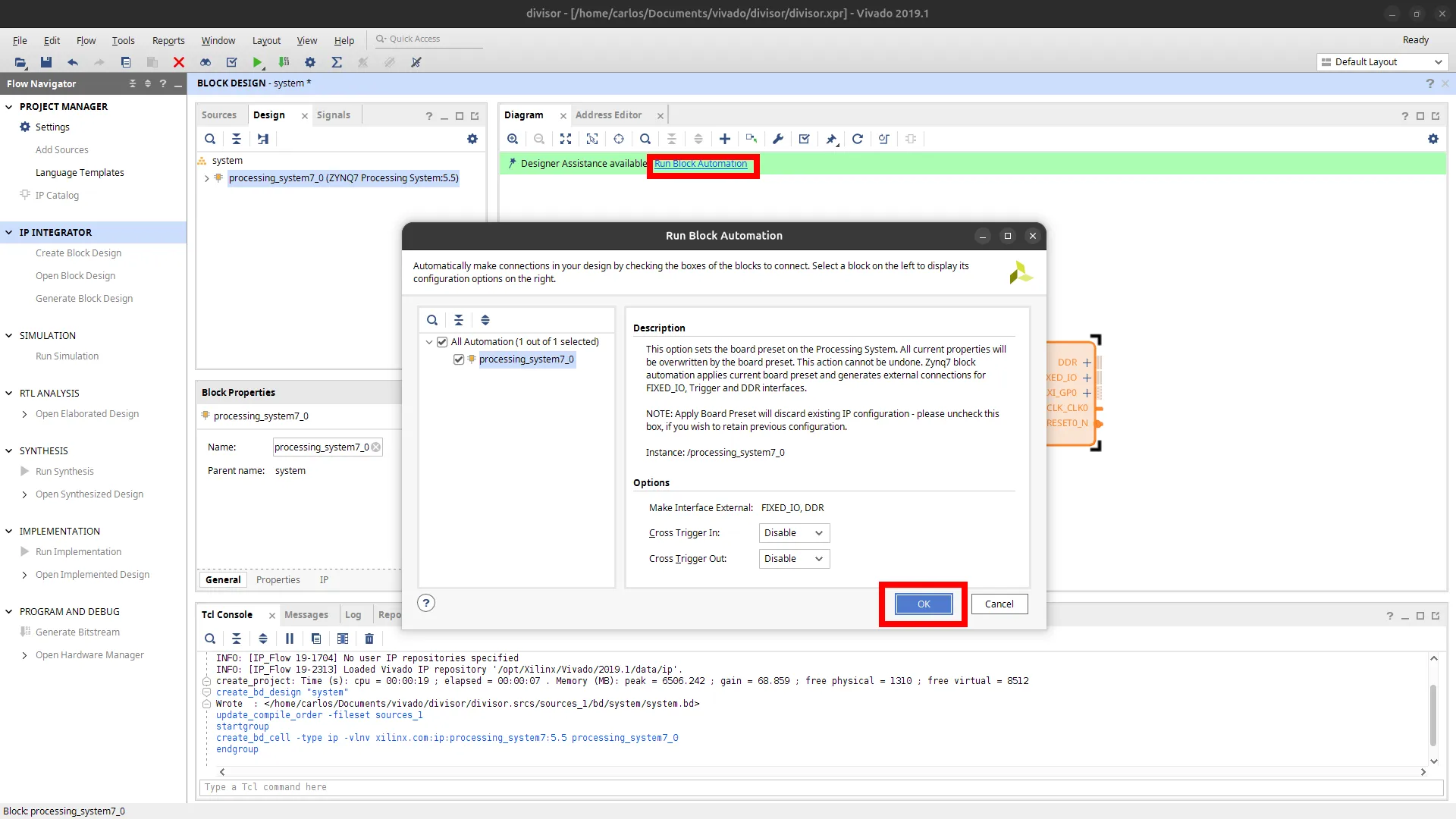This screenshot has width=1456, height=819.
Task: Click Tcl Console vertical scrollbar
Action: 1433,714
